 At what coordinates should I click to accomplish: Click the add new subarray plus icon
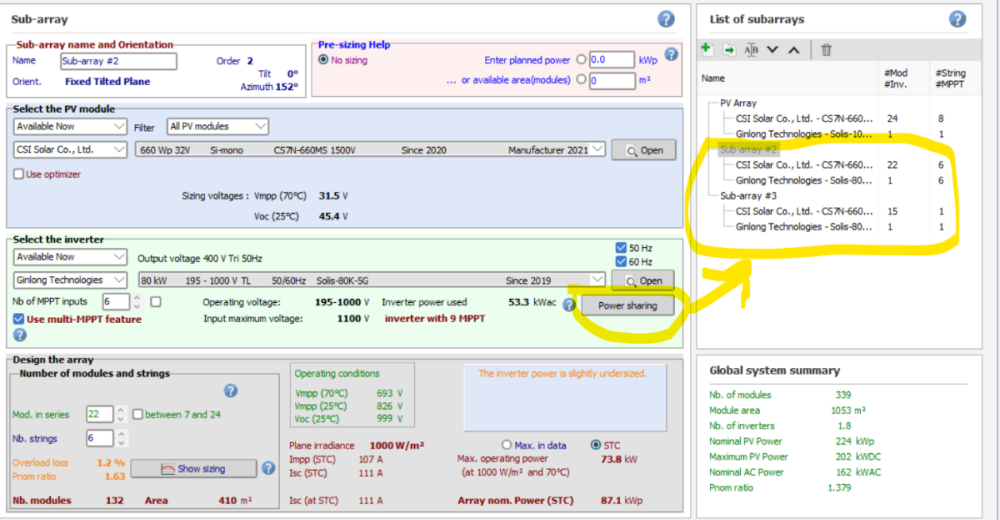707,49
